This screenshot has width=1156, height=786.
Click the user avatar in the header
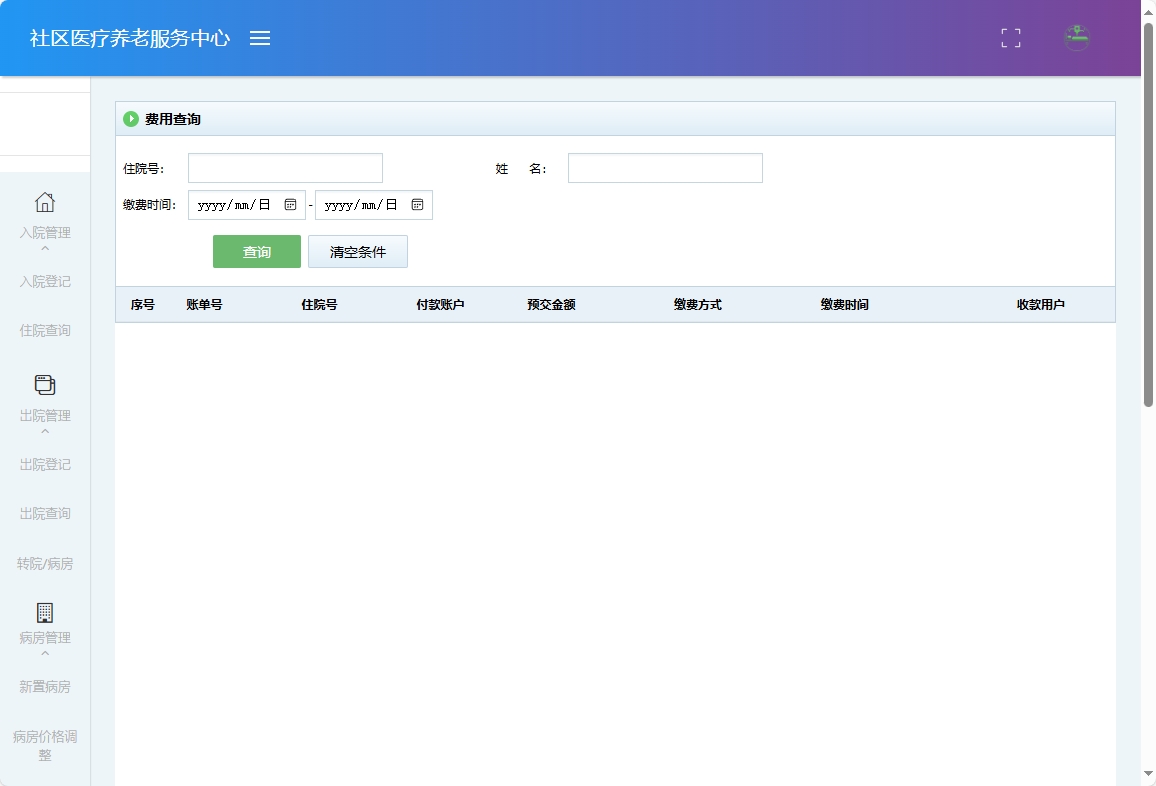point(1076,38)
